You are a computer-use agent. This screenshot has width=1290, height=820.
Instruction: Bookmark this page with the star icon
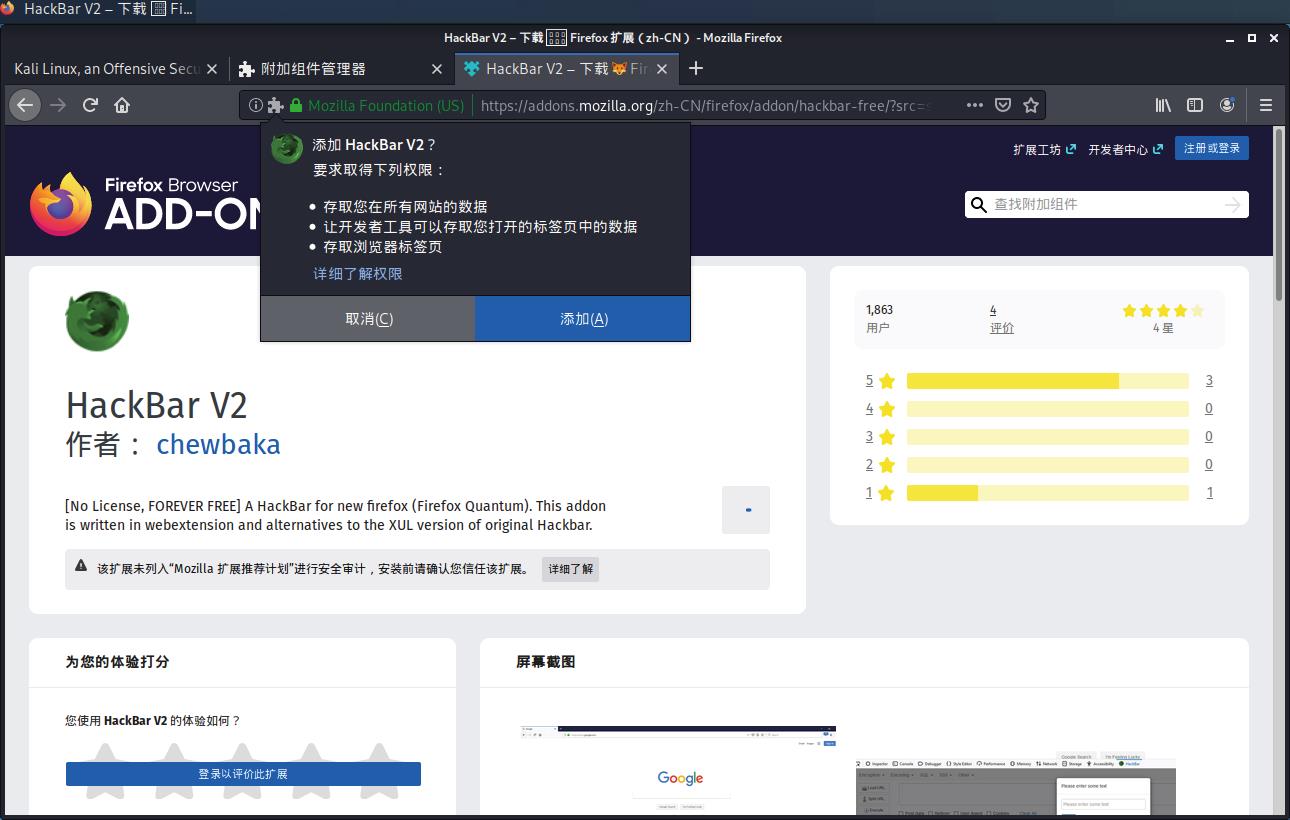pos(1031,105)
